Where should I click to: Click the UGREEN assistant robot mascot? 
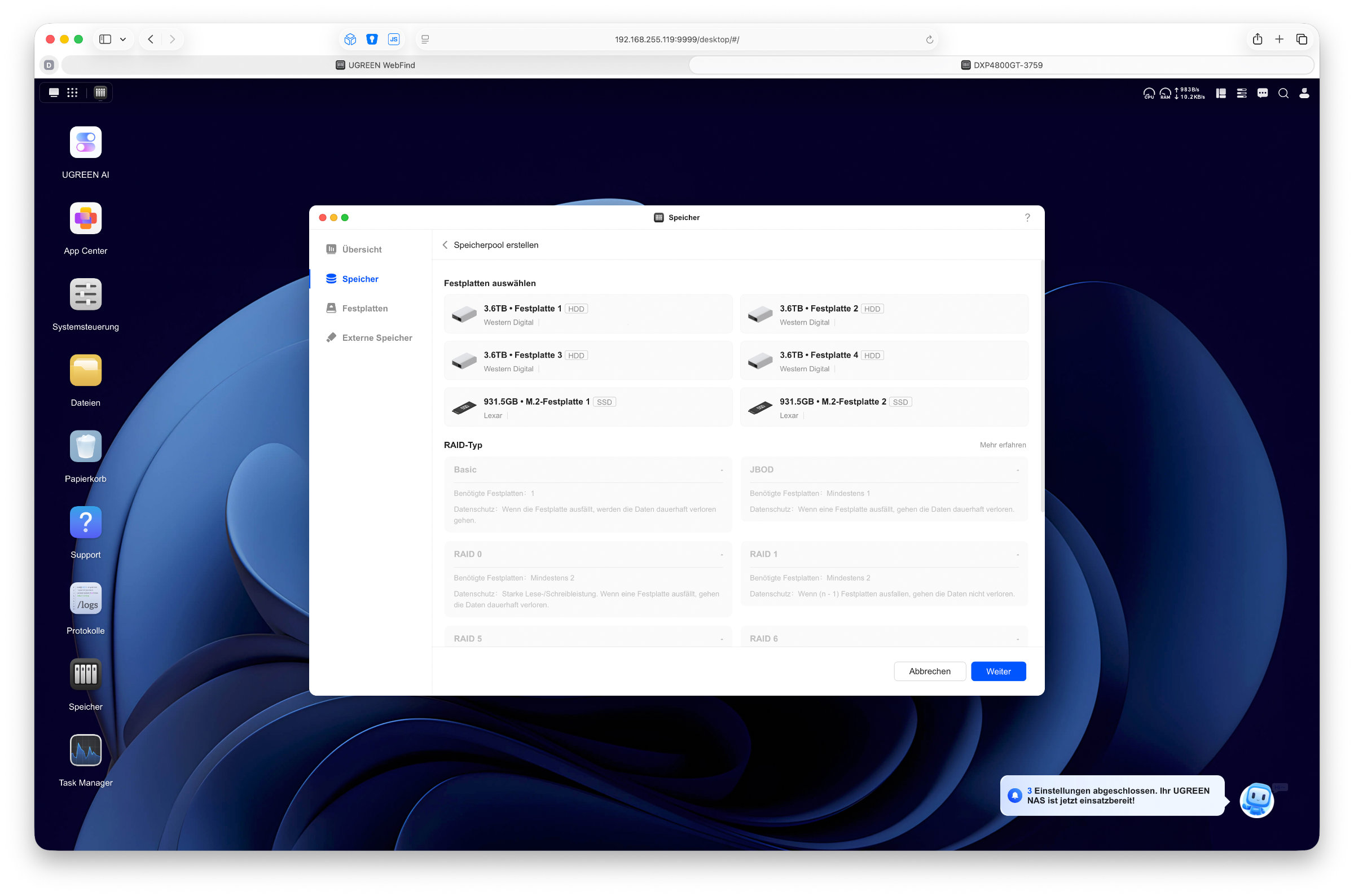point(1256,800)
